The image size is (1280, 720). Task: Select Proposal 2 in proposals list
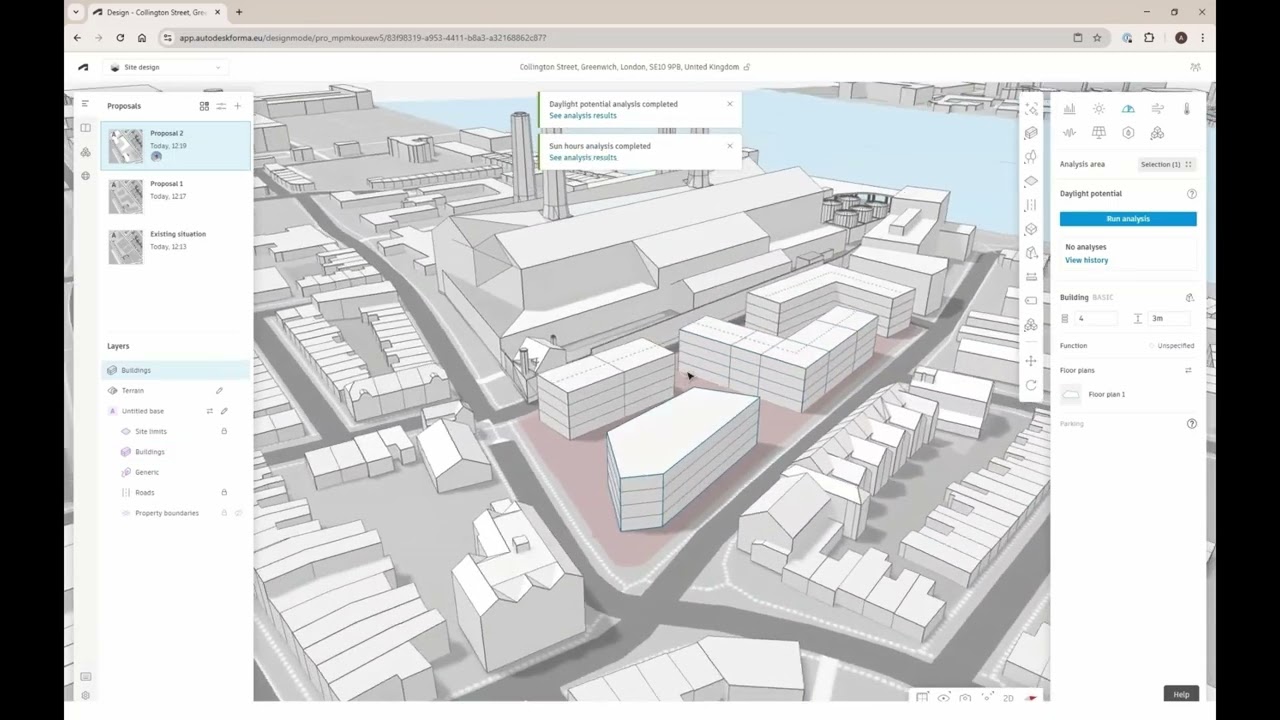pyautogui.click(x=176, y=145)
